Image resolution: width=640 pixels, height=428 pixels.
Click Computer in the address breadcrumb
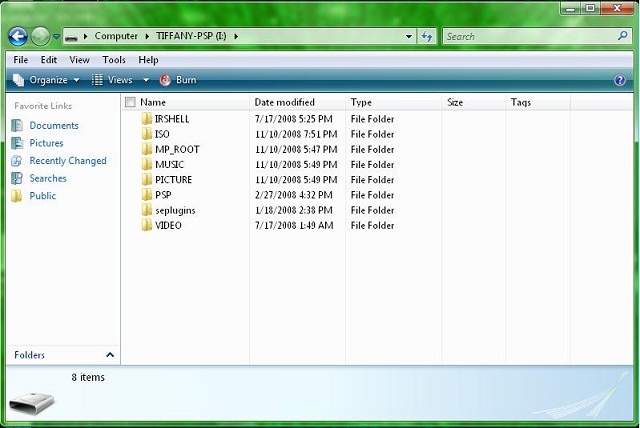tap(116, 36)
